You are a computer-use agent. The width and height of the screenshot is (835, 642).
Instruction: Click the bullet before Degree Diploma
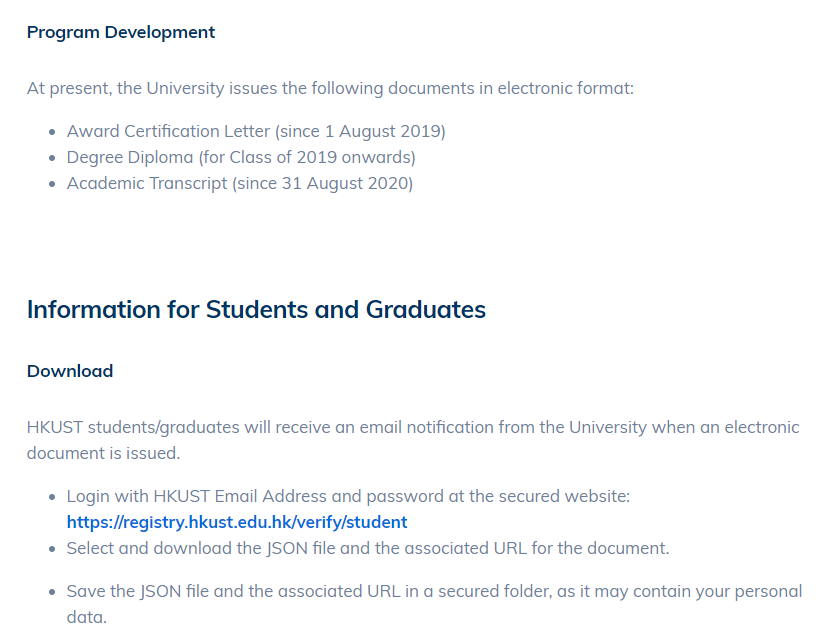[52, 158]
